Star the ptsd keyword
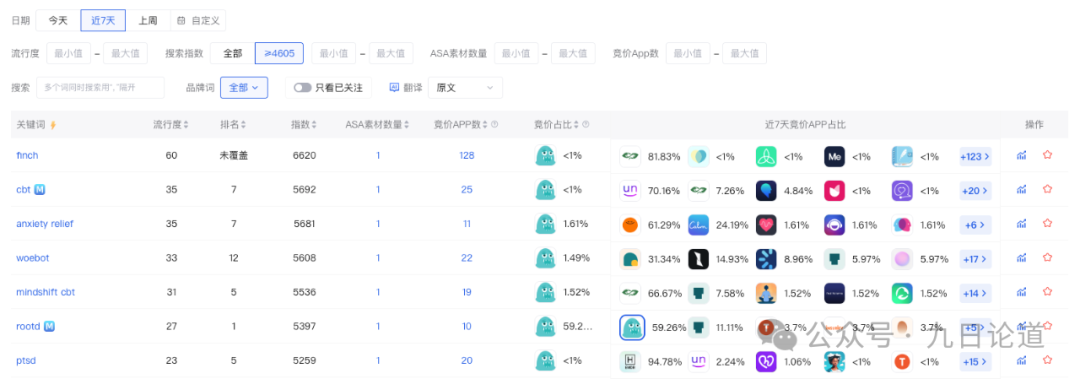 pyautogui.click(x=1048, y=360)
